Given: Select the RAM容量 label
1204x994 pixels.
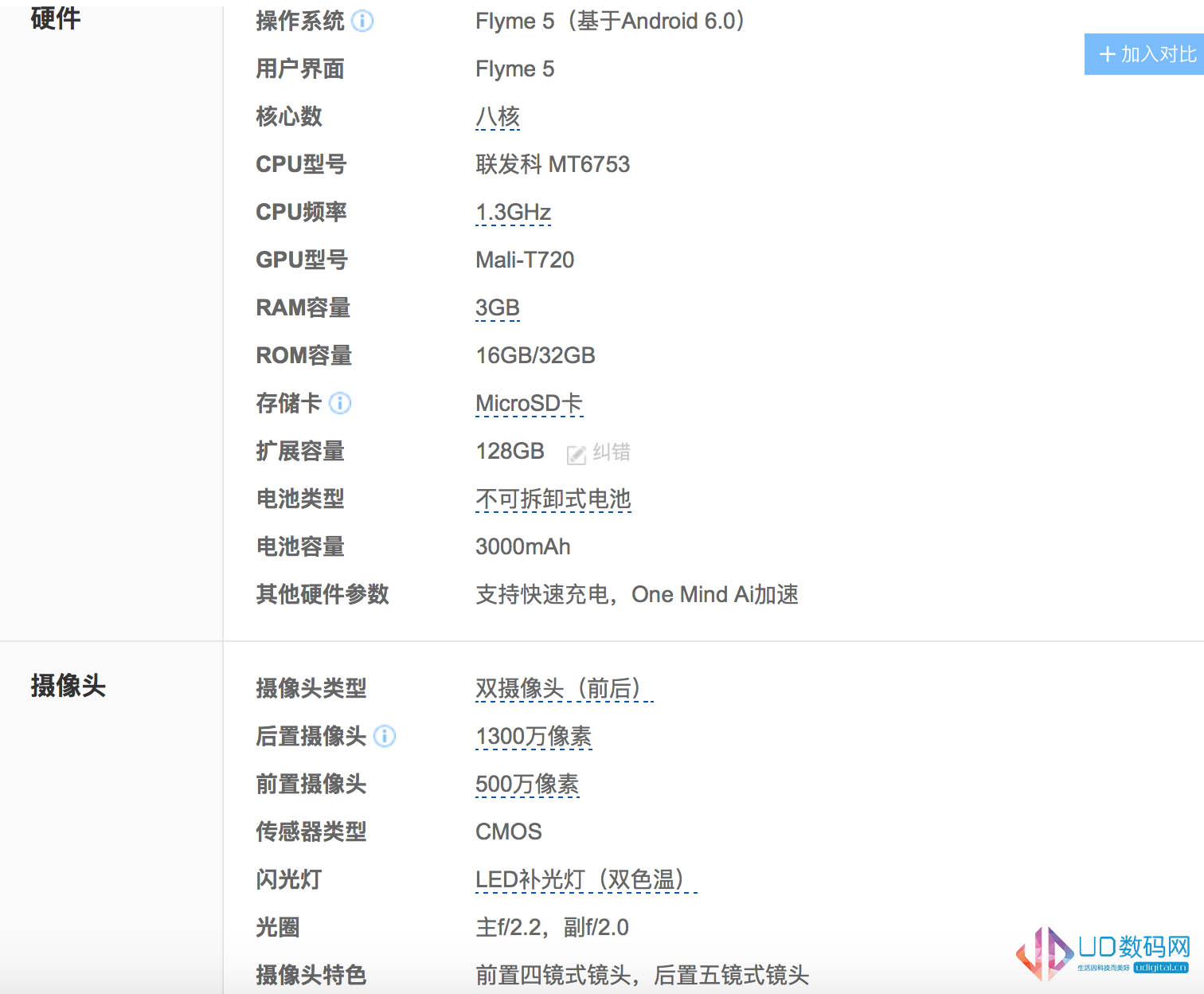Looking at the screenshot, I should coord(303,307).
